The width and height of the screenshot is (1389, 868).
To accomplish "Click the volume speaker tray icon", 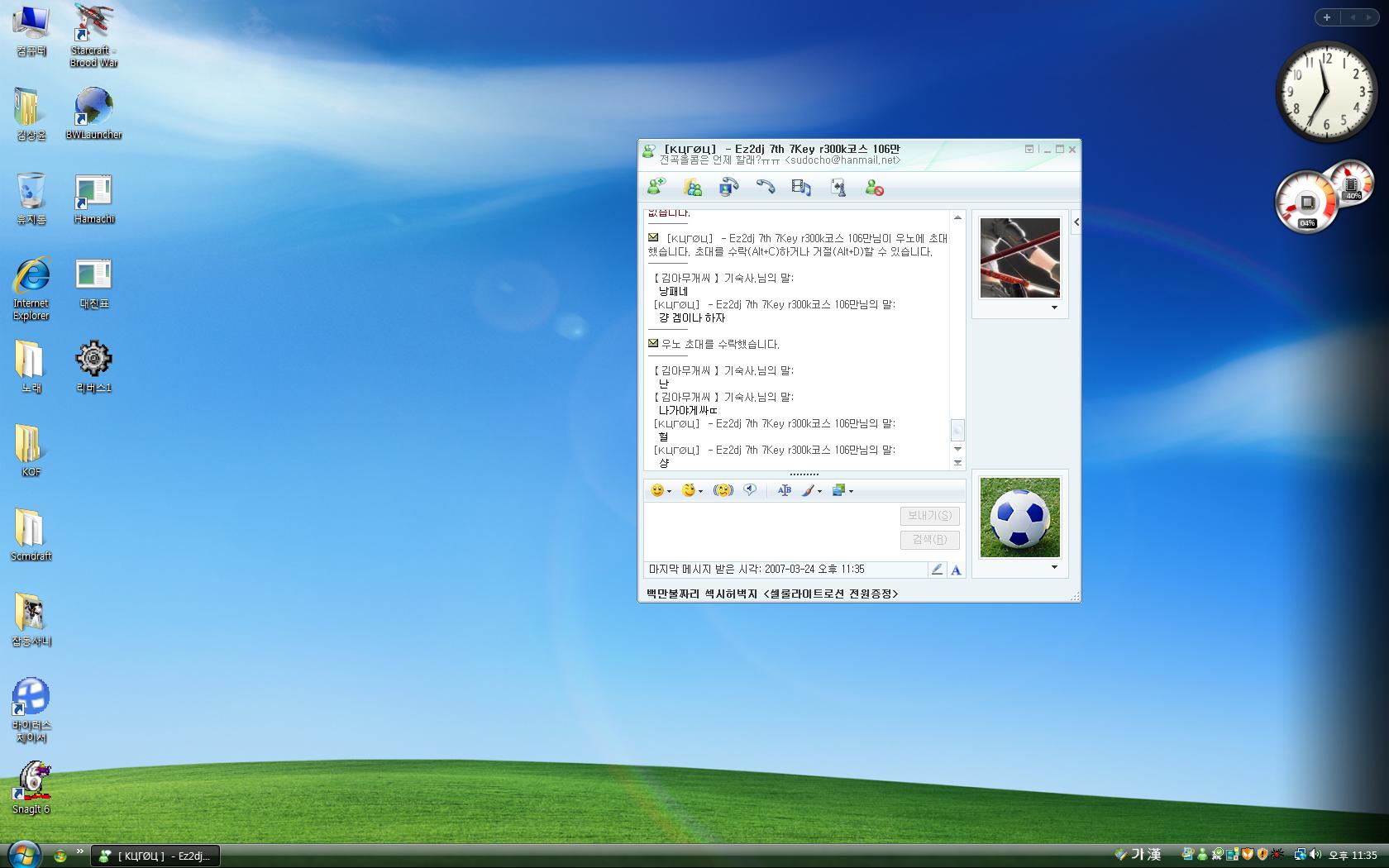I will click(1315, 855).
